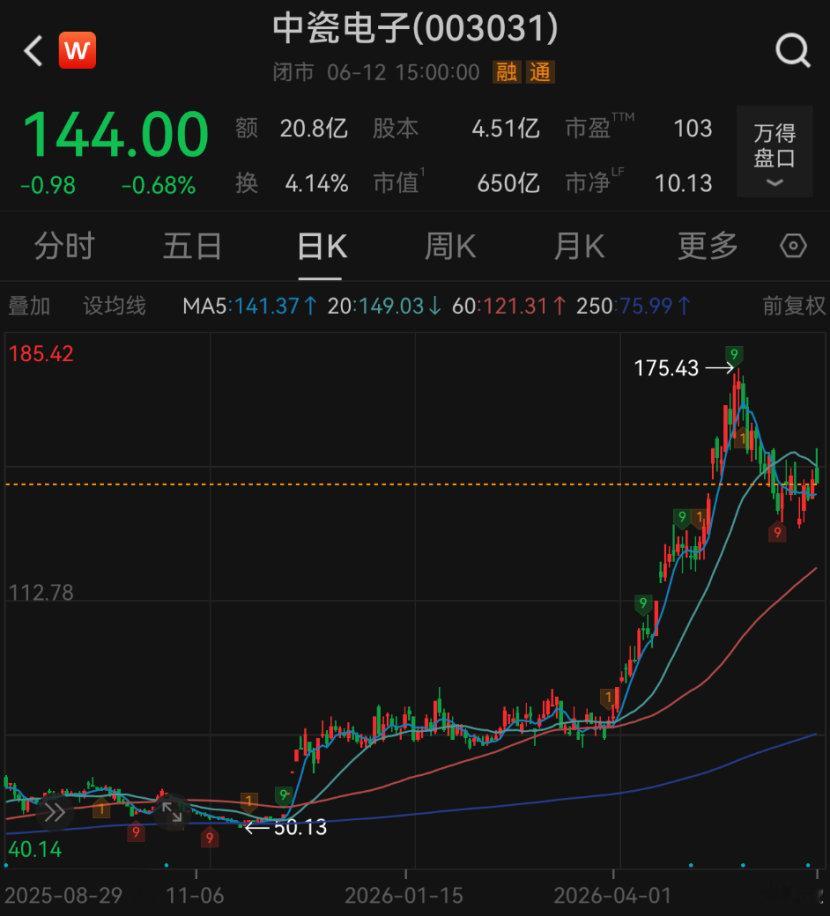Tap the 叠加 overlay button
This screenshot has height=917, width=830.
pos(29,306)
